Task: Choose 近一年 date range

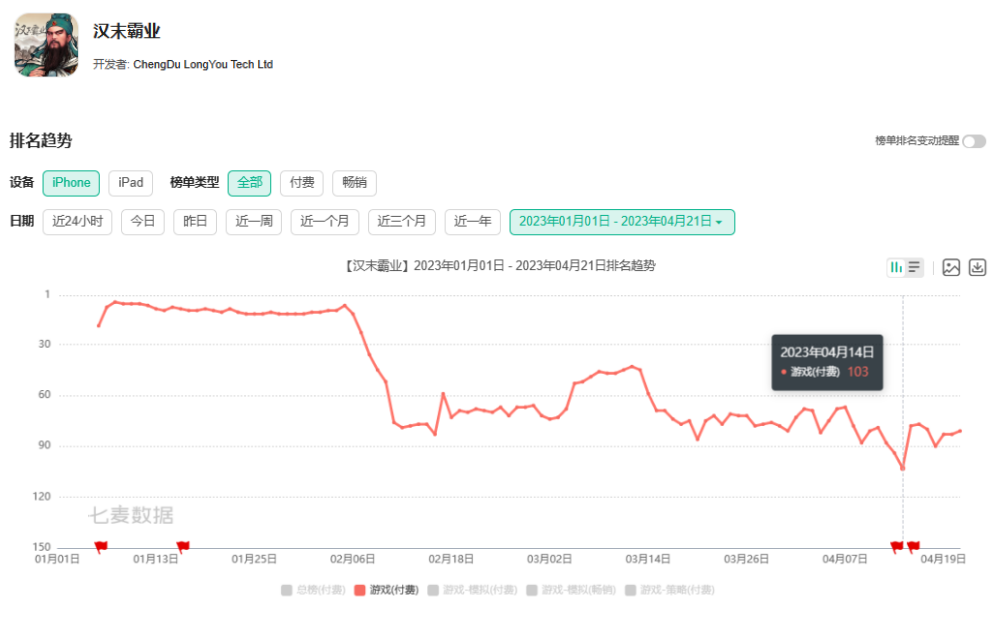Action: coord(473,222)
